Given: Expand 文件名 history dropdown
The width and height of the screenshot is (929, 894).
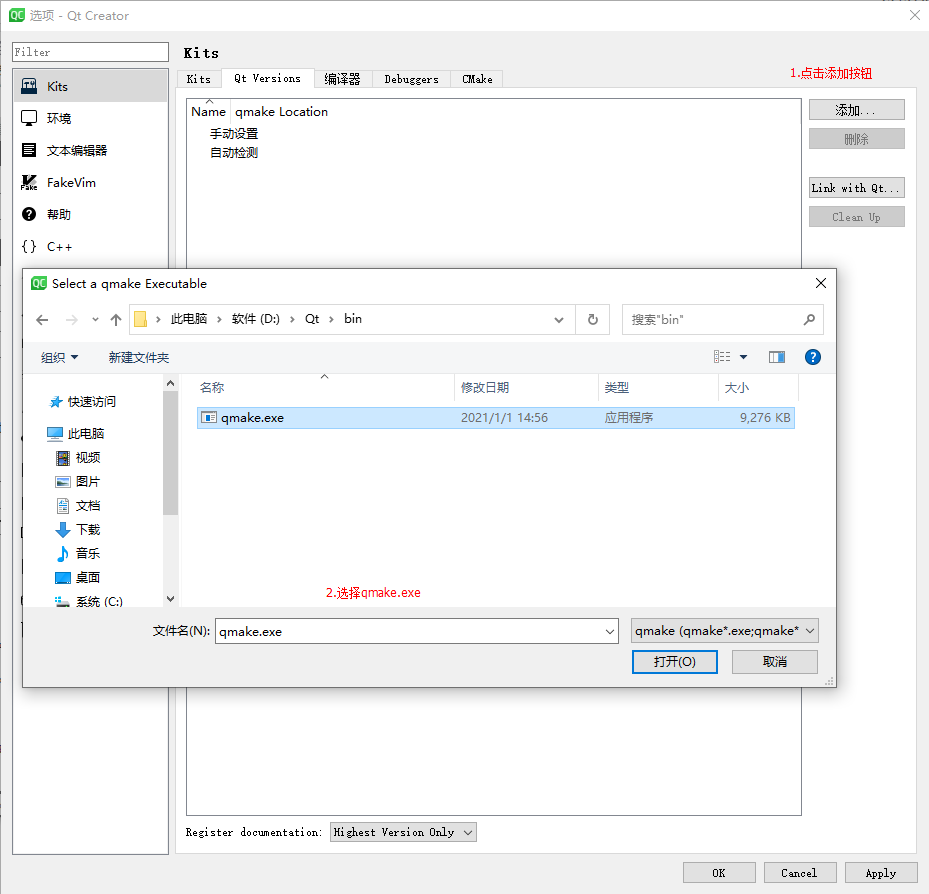Looking at the screenshot, I should click(x=610, y=632).
